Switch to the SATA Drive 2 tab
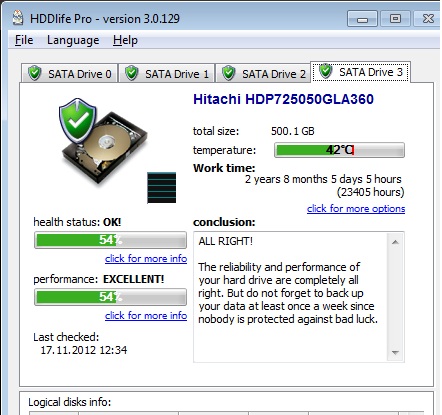This screenshot has width=442, height=415. pyautogui.click(x=264, y=73)
